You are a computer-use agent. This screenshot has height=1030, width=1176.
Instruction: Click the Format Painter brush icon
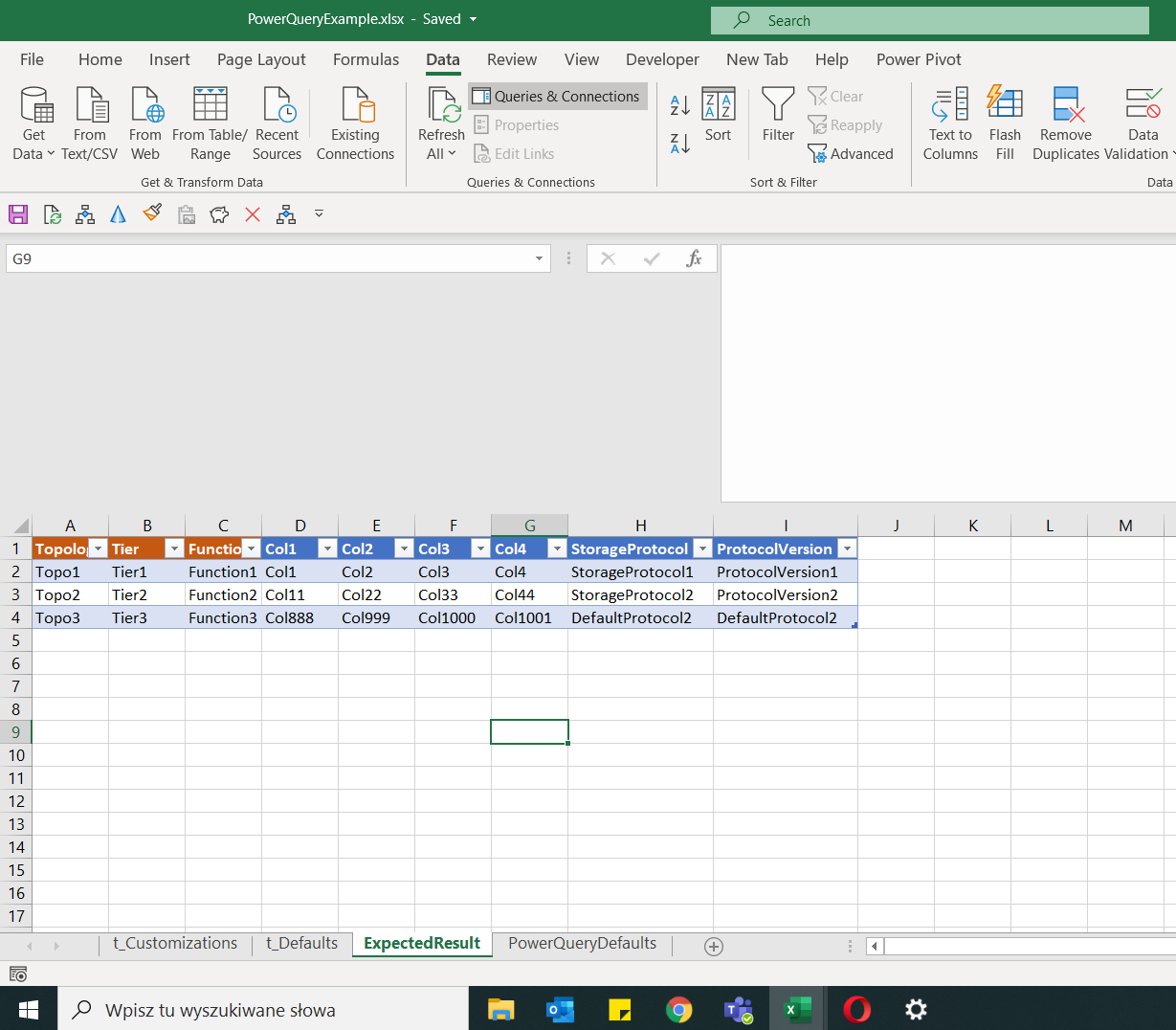[152, 213]
